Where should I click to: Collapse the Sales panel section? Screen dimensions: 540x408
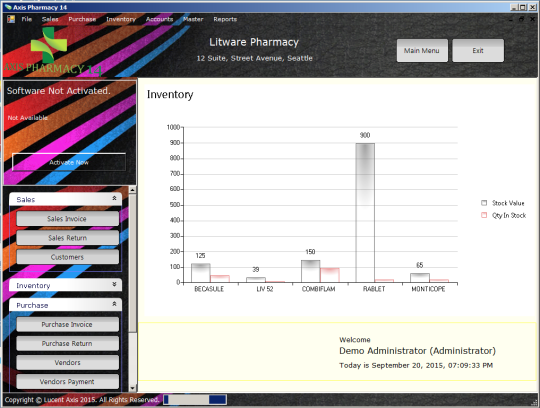114,198
